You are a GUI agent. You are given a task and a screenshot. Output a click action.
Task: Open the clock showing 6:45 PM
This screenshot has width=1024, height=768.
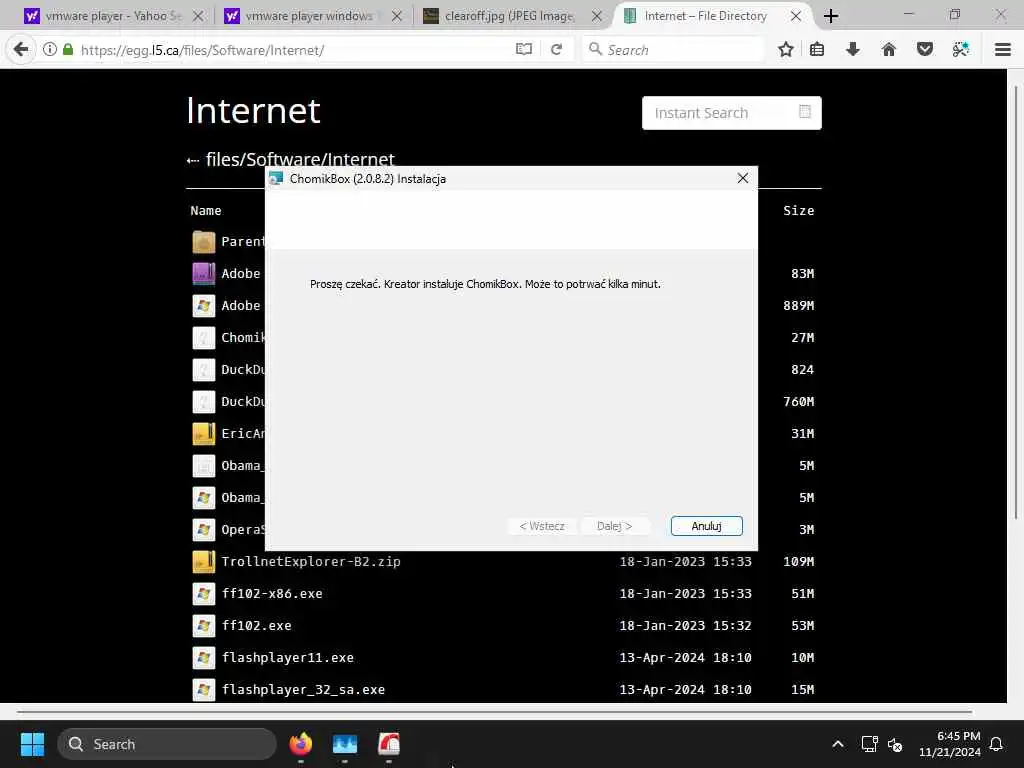click(950, 744)
